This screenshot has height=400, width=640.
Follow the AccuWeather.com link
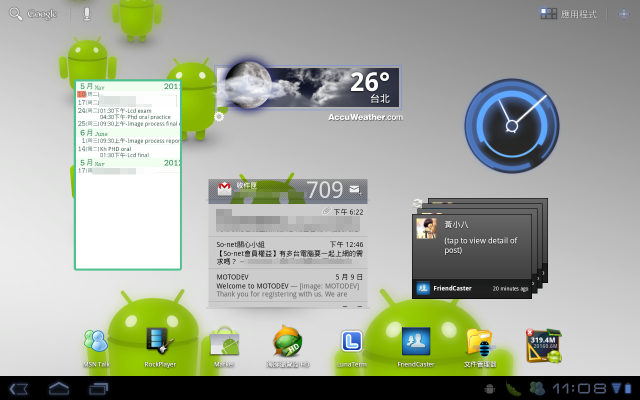coord(365,118)
